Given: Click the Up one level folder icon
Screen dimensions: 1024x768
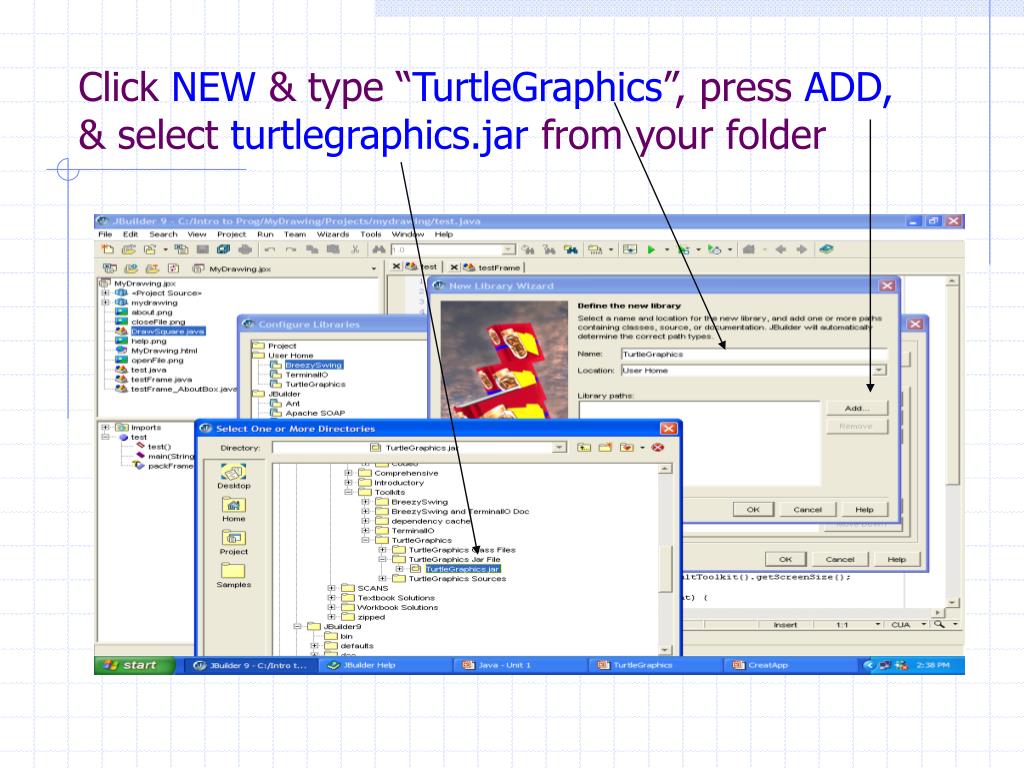Looking at the screenshot, I should click(x=584, y=447).
